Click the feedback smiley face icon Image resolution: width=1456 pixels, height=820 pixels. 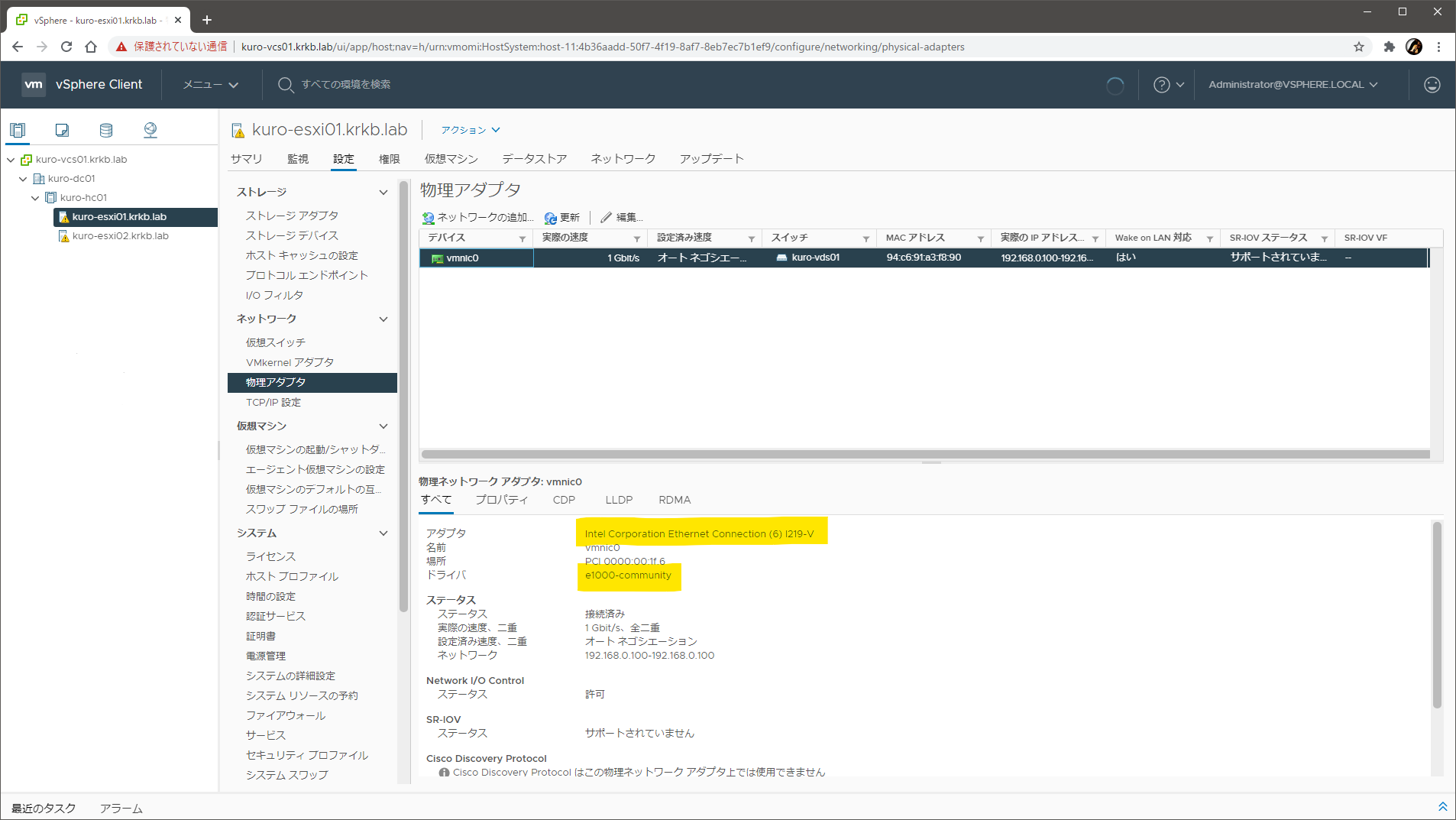1432,85
